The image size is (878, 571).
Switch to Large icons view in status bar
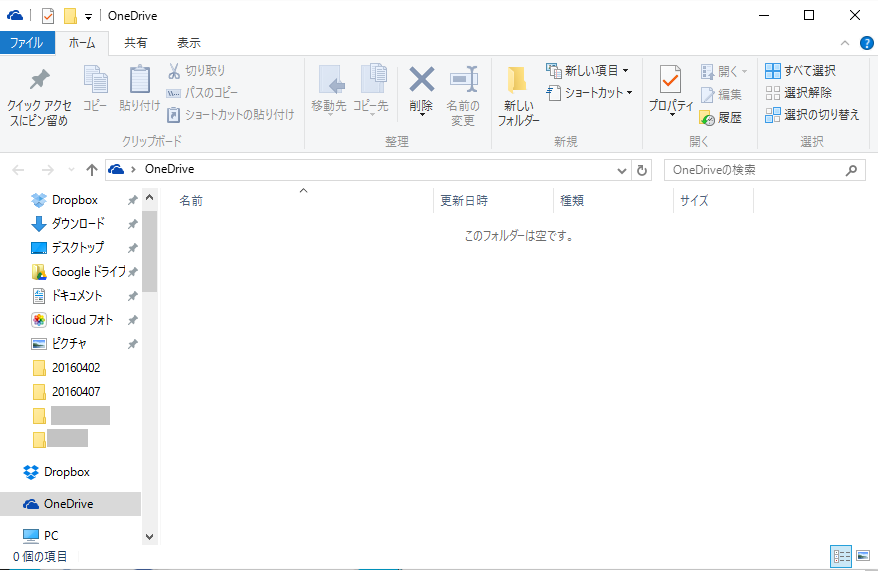point(863,556)
